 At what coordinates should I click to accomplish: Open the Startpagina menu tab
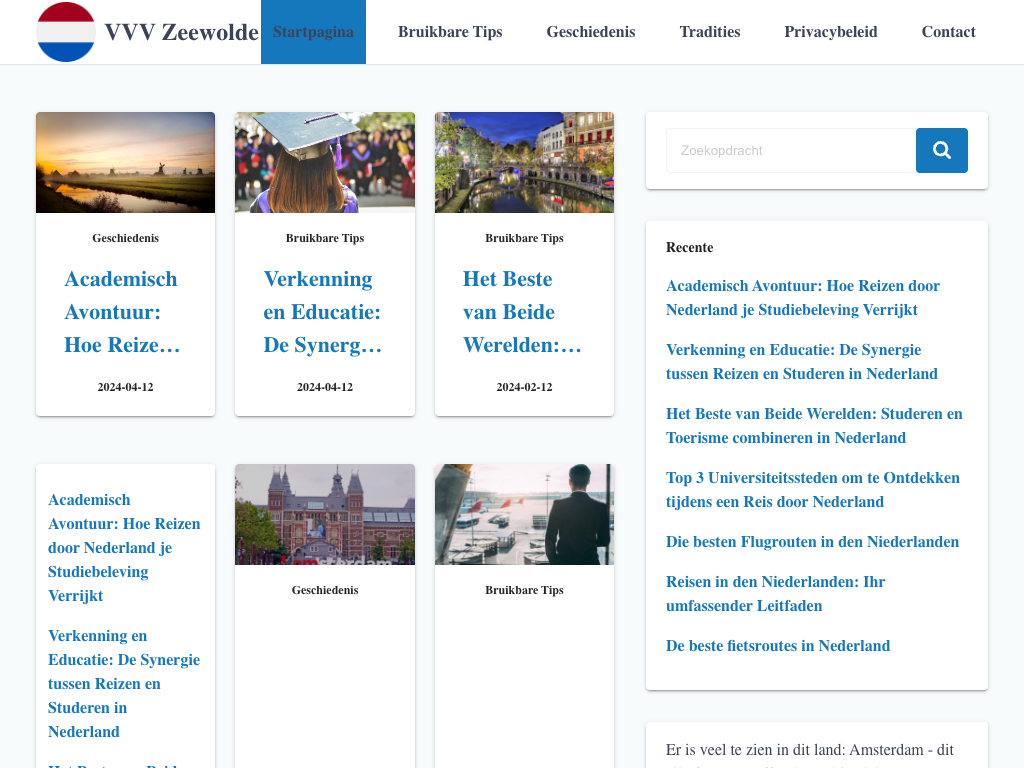[313, 32]
